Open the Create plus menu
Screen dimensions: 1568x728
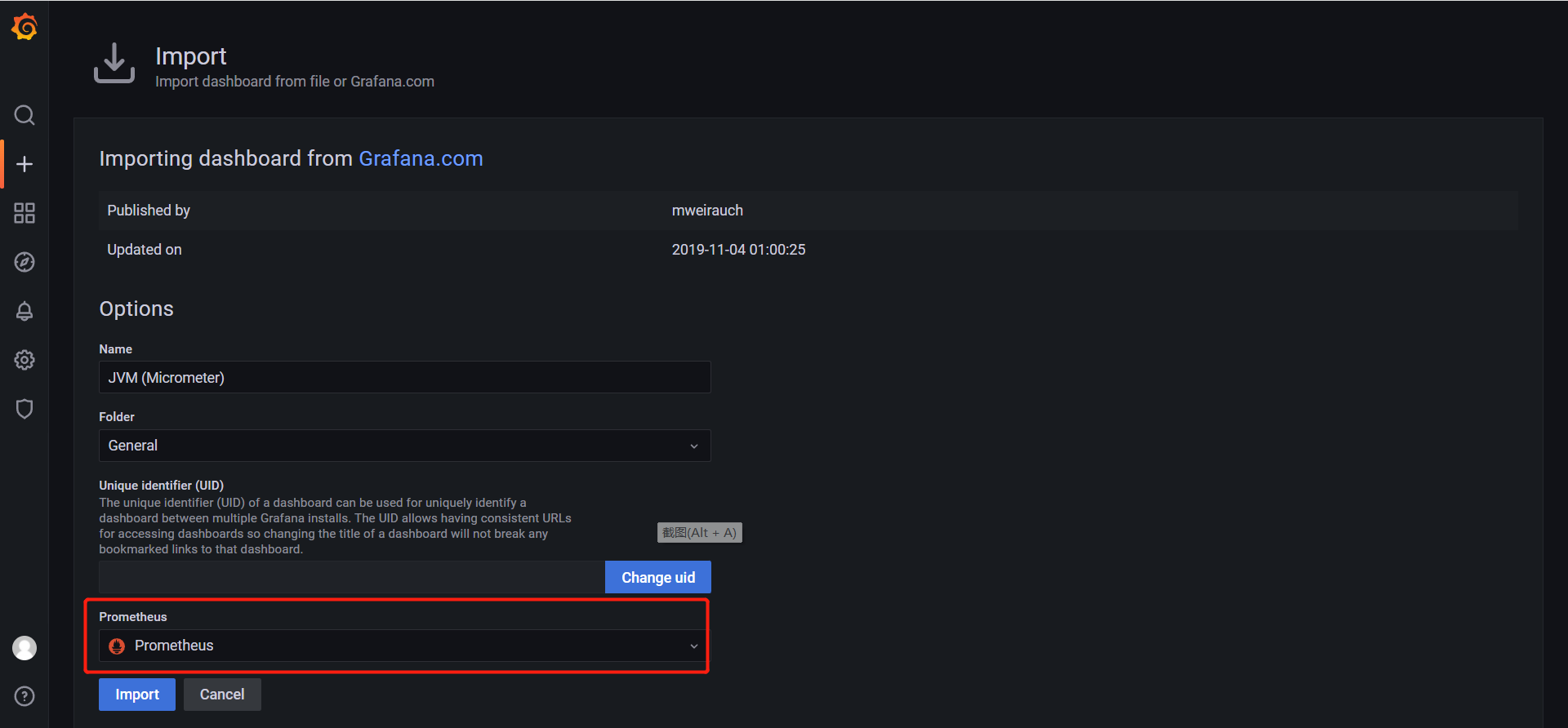(x=24, y=164)
